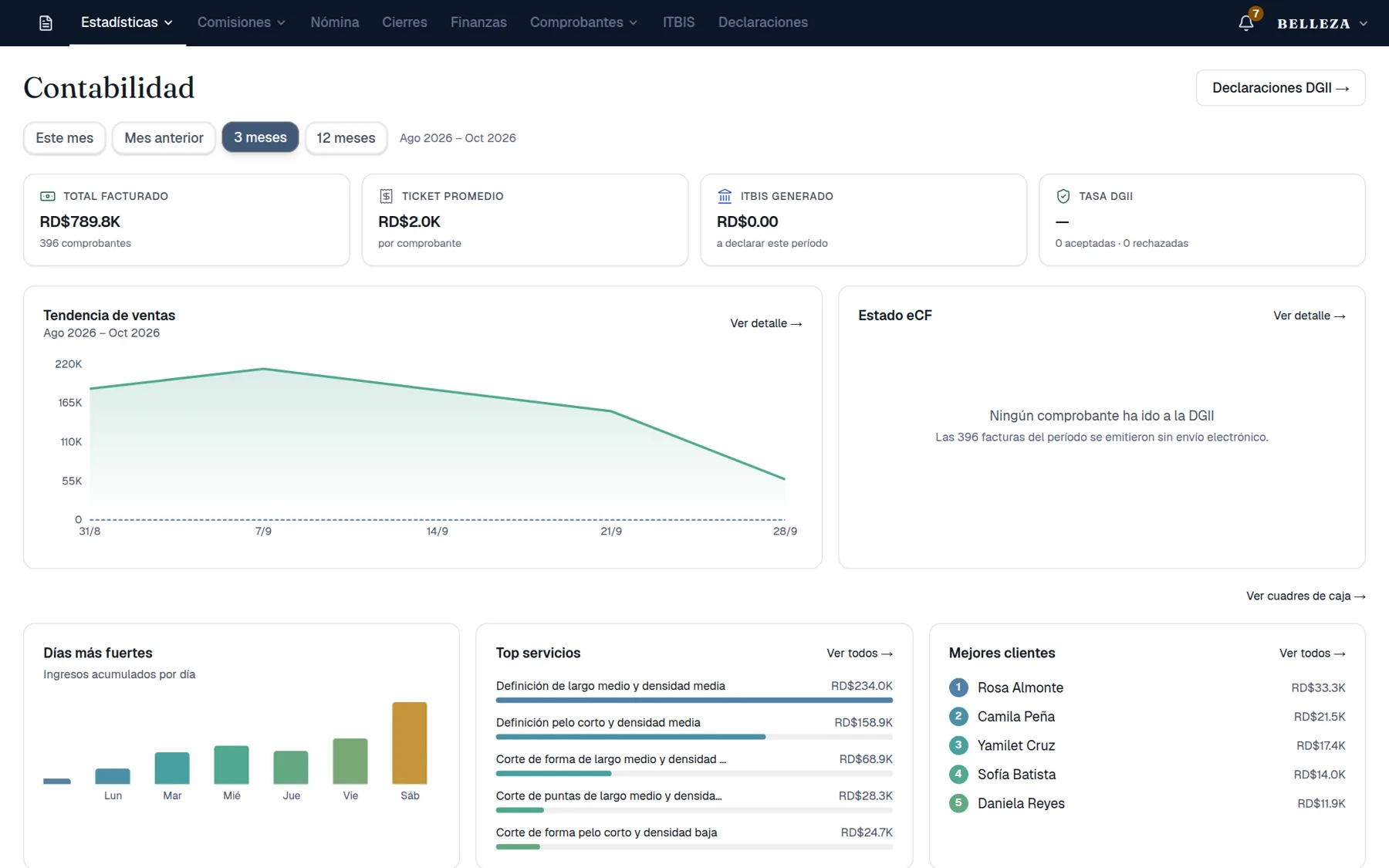The width and height of the screenshot is (1389, 868).
Task: Click the Sáb bar in Días más fuertes
Action: [410, 743]
